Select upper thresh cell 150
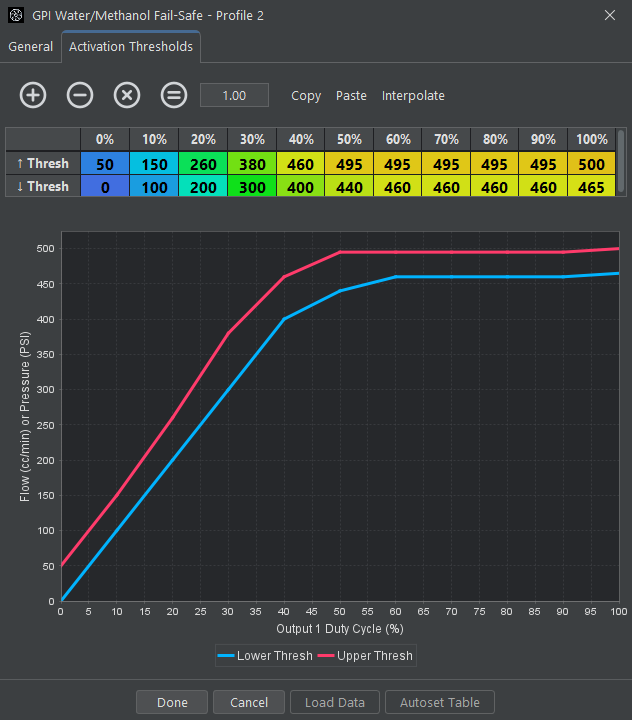The image size is (632, 720). tap(154, 163)
